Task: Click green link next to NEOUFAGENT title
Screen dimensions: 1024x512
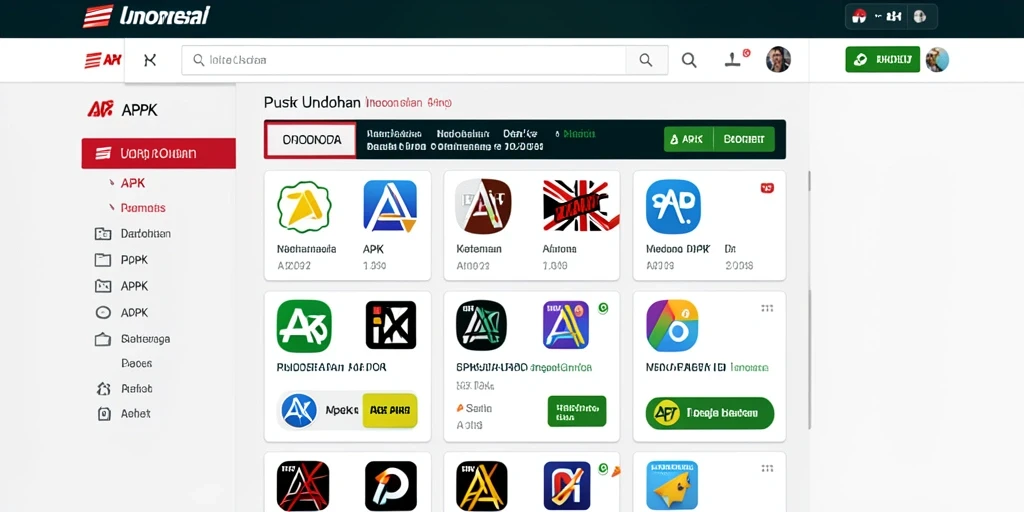Action: point(750,367)
